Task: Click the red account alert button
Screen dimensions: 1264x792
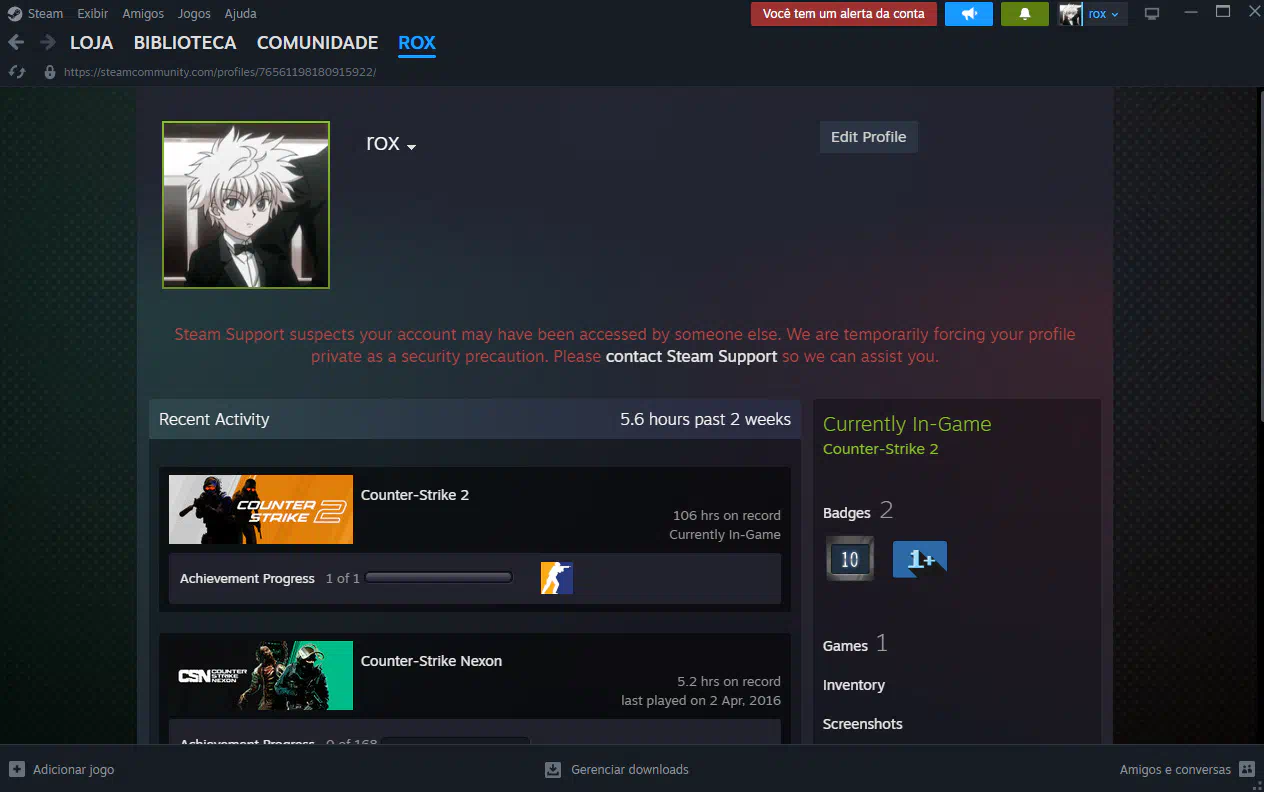Action: [x=844, y=14]
